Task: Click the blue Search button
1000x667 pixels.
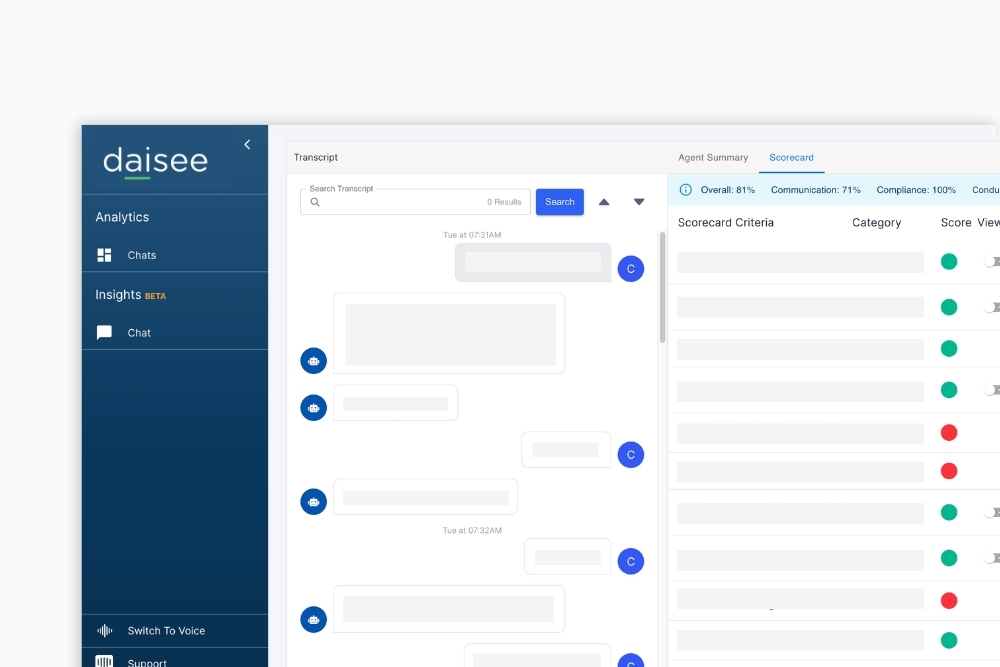Action: click(x=560, y=202)
